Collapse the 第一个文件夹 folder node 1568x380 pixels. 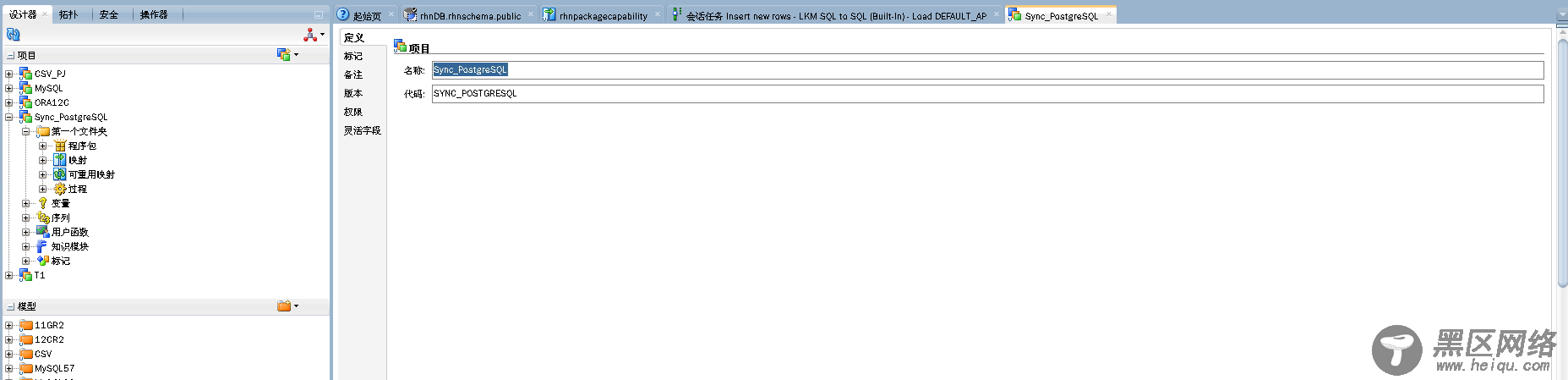(26, 131)
